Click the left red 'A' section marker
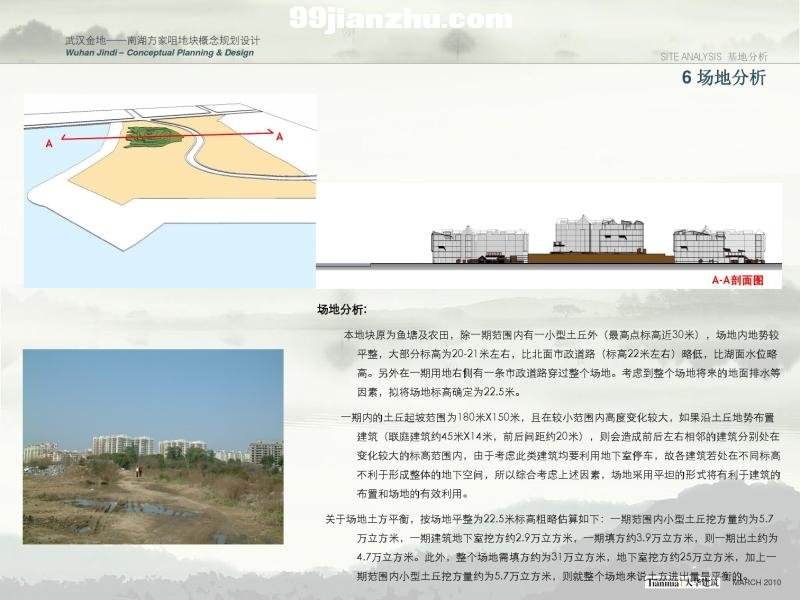The image size is (800, 600). (x=49, y=144)
